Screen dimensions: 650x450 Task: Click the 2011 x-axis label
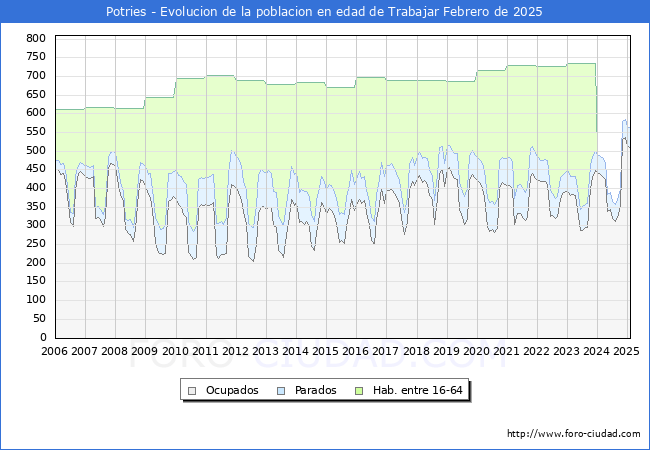coord(205,351)
